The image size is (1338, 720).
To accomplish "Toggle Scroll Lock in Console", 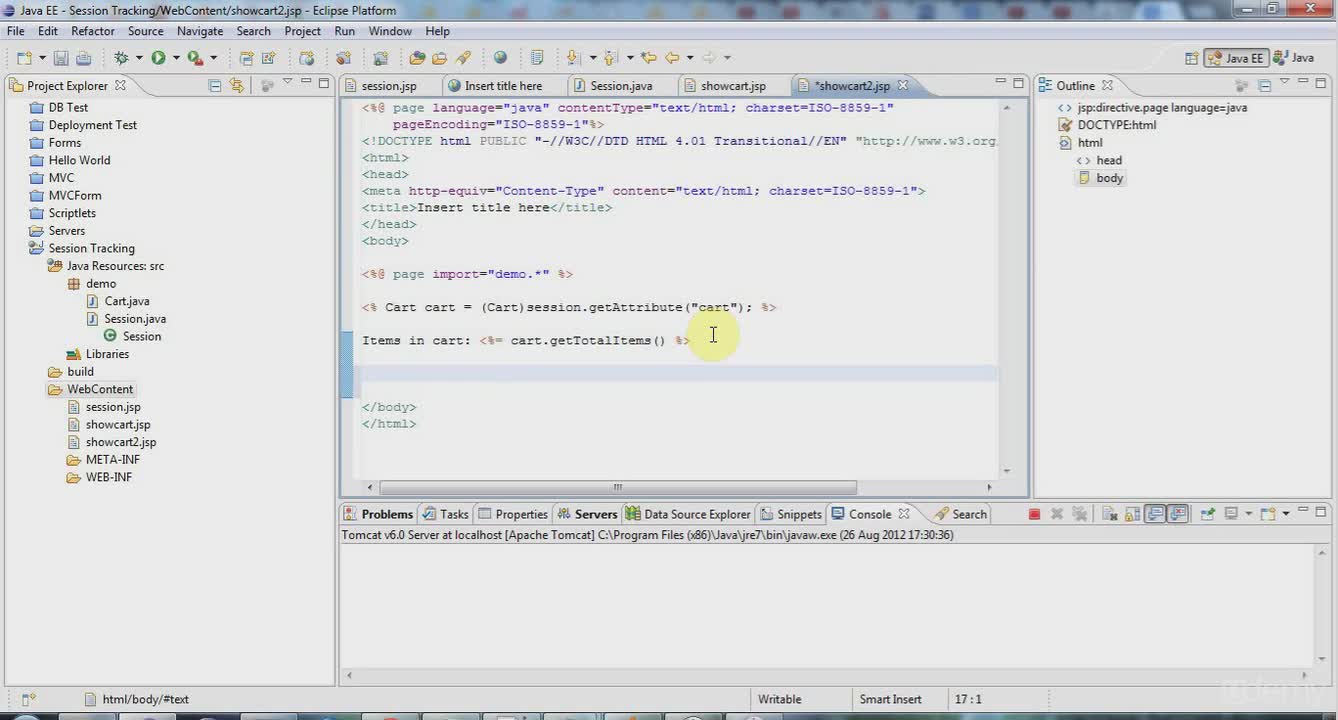I will [x=1132, y=514].
